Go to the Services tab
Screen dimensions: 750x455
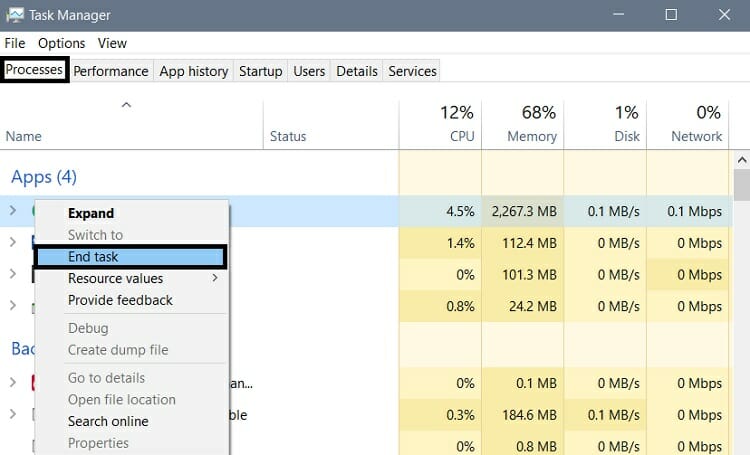coord(412,71)
